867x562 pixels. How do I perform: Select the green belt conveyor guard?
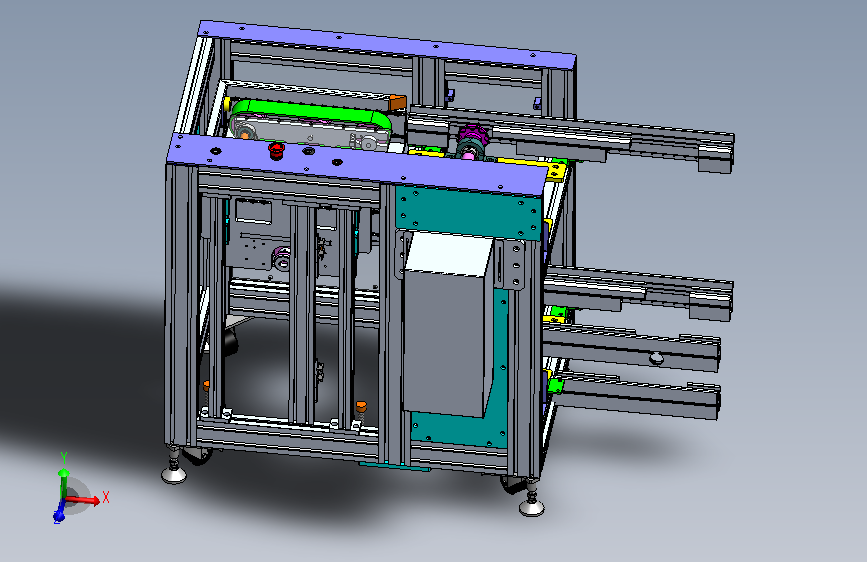pyautogui.click(x=310, y=113)
